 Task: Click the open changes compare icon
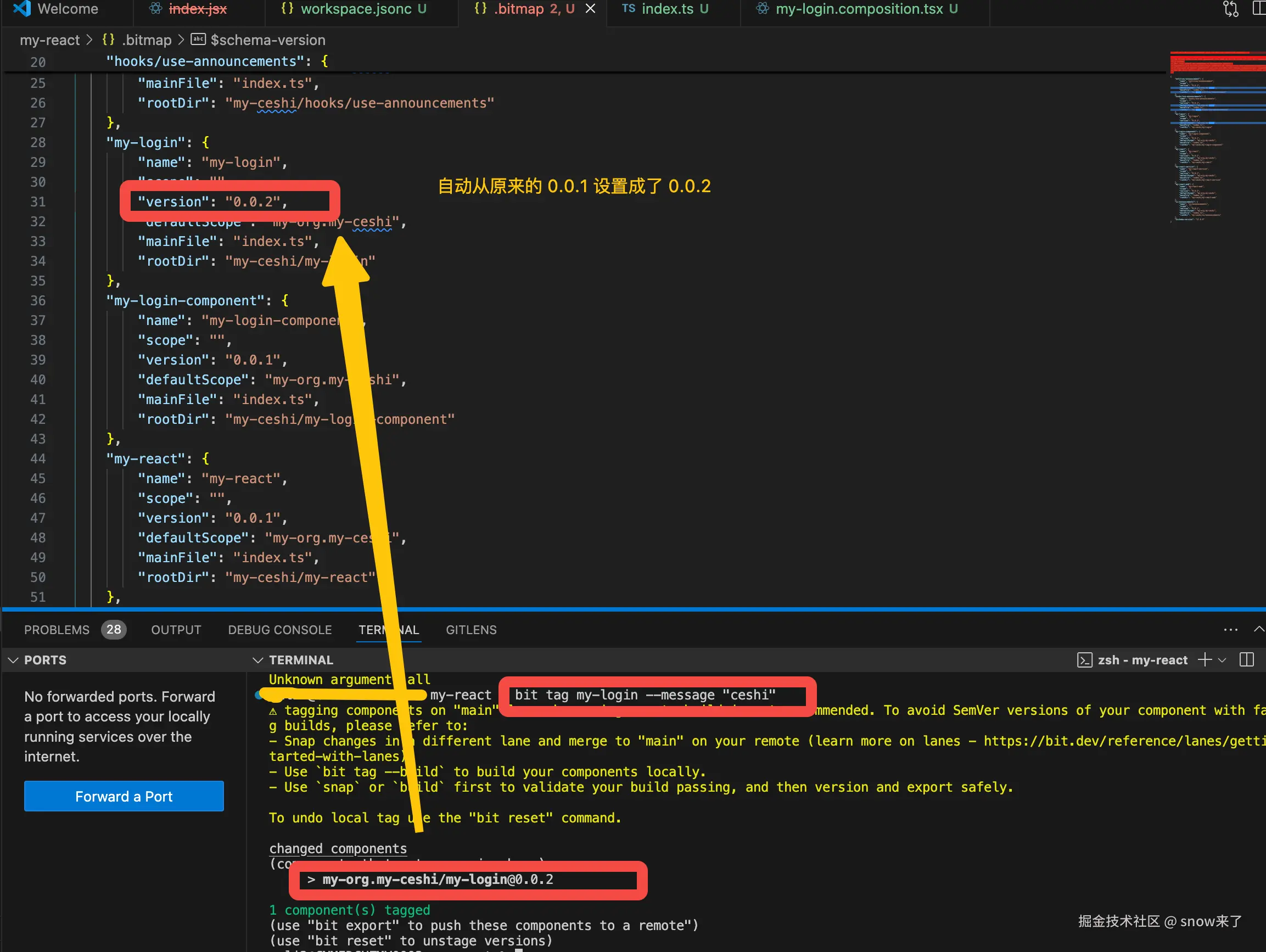[1230, 9]
